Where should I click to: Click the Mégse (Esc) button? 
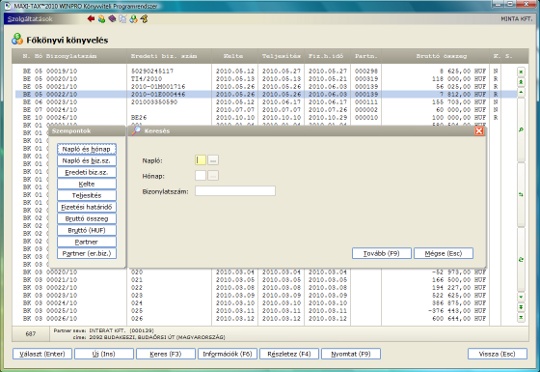tap(443, 253)
